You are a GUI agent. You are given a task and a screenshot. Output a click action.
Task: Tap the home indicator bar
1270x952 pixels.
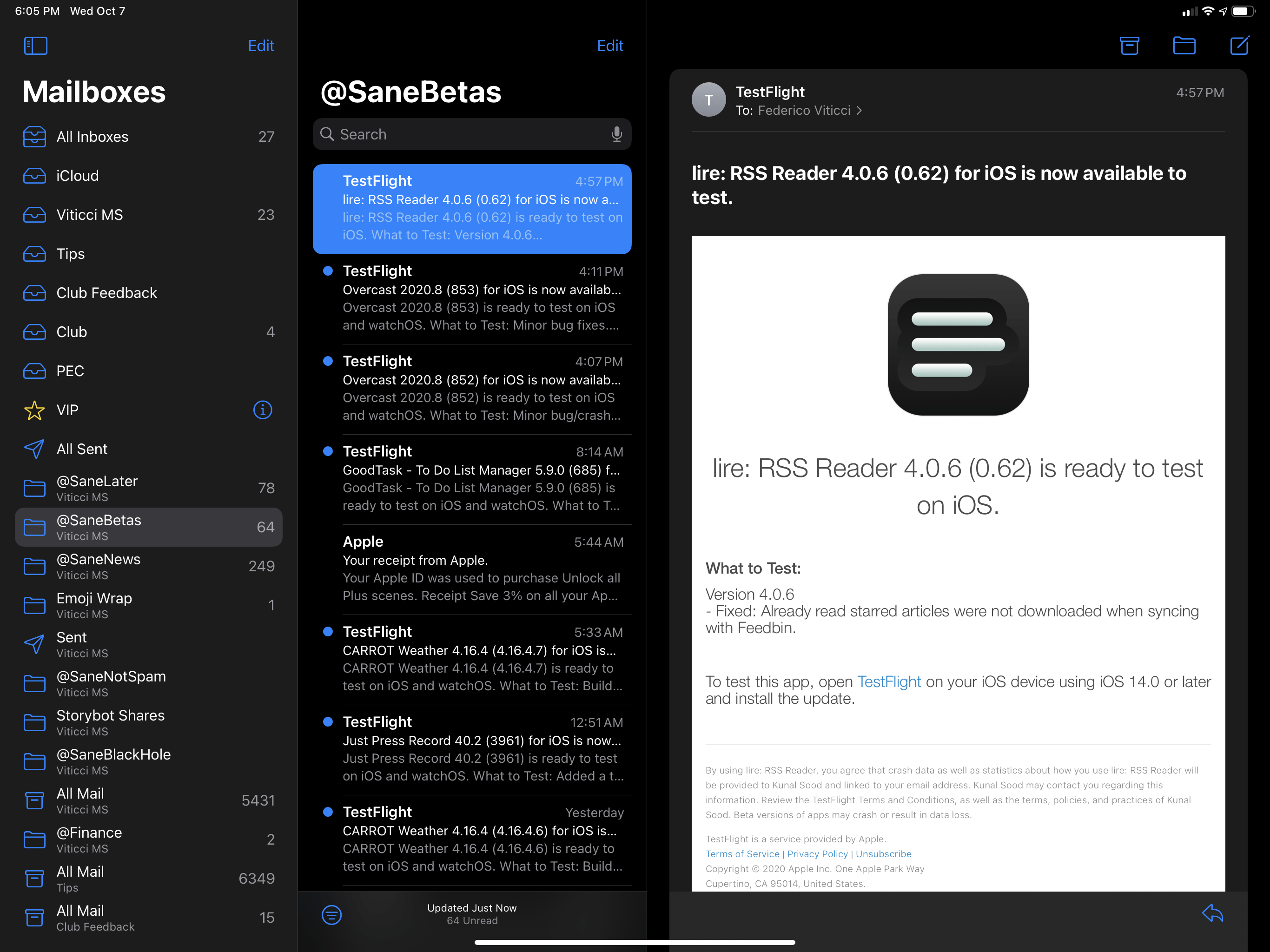pyautogui.click(x=635, y=942)
